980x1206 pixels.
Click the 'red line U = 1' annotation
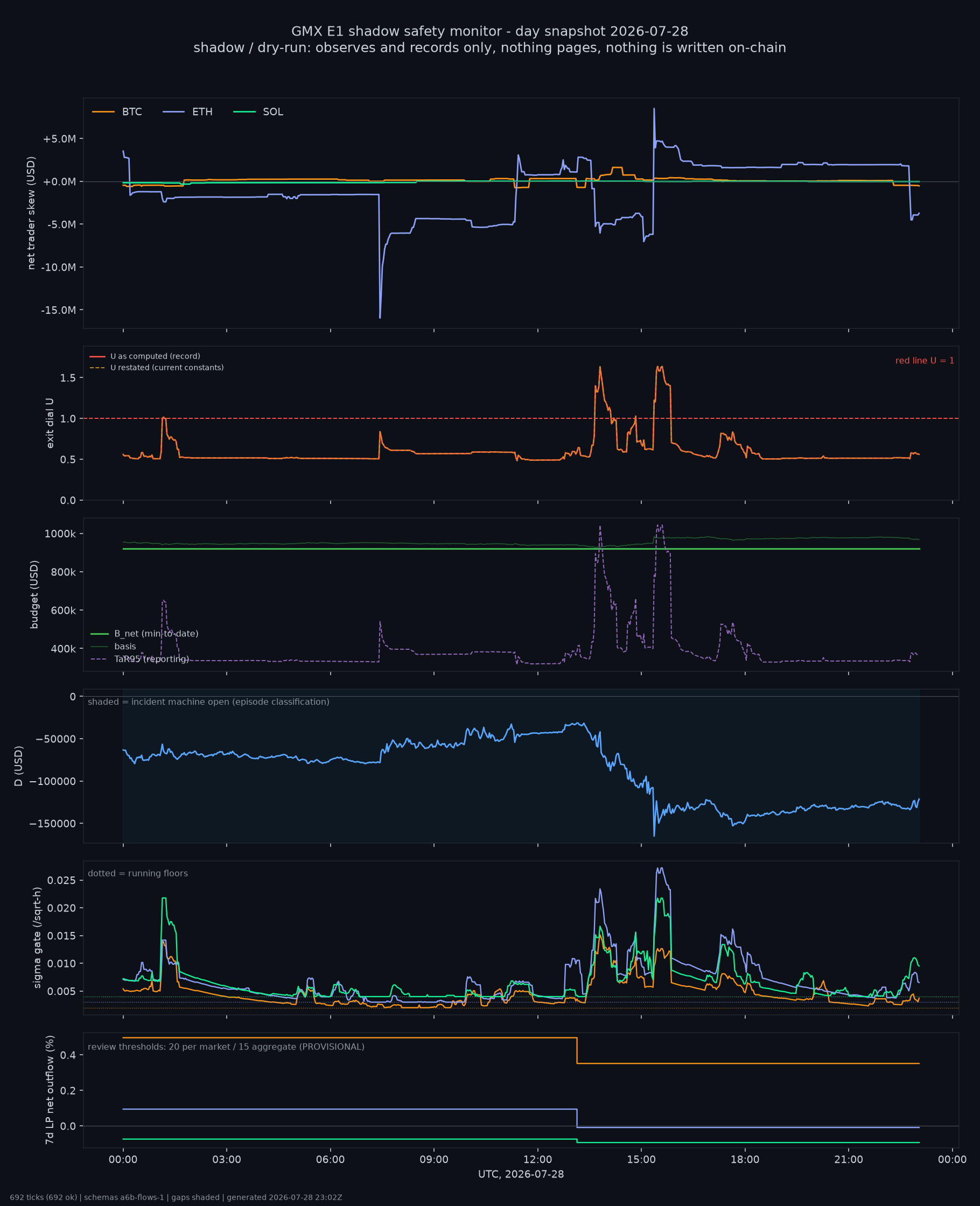coord(925,361)
